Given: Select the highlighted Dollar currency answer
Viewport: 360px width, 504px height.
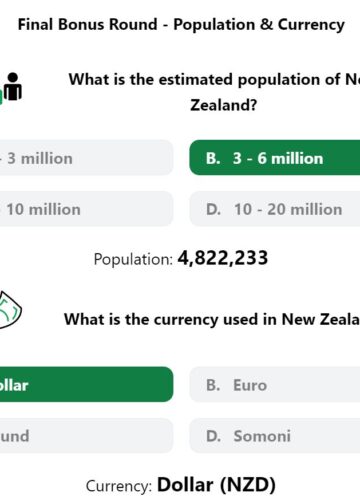Looking at the screenshot, I should [86, 384].
